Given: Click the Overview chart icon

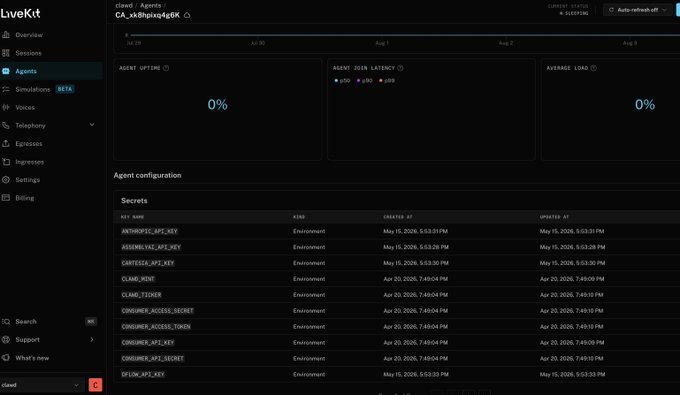Looking at the screenshot, I should 6,35.
